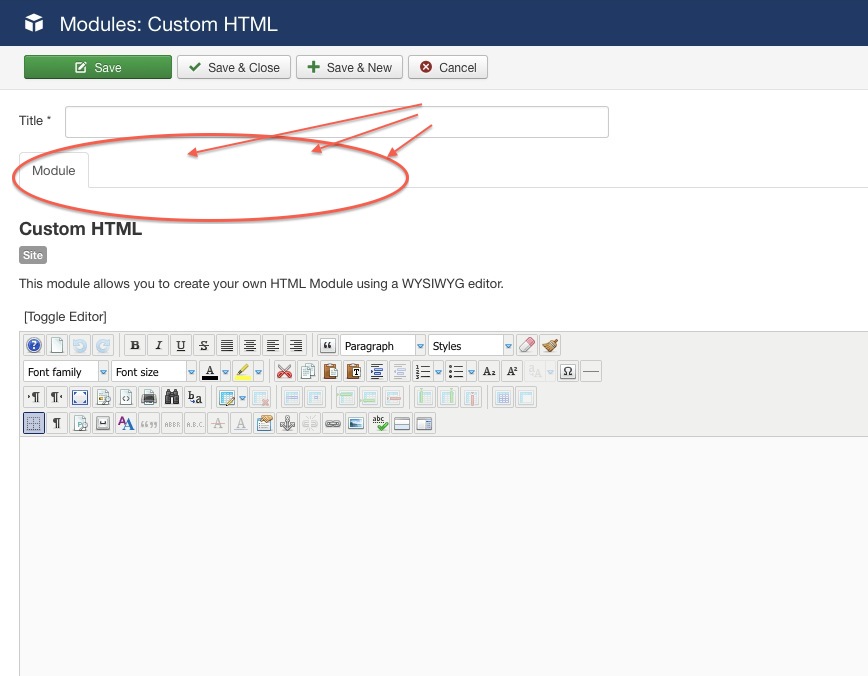Paste as plain text

pyautogui.click(x=354, y=371)
